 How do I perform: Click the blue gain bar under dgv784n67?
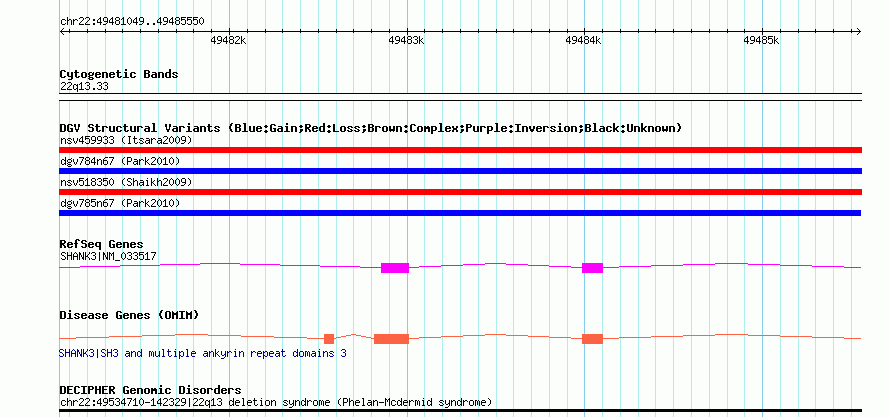pyautogui.click(x=460, y=171)
